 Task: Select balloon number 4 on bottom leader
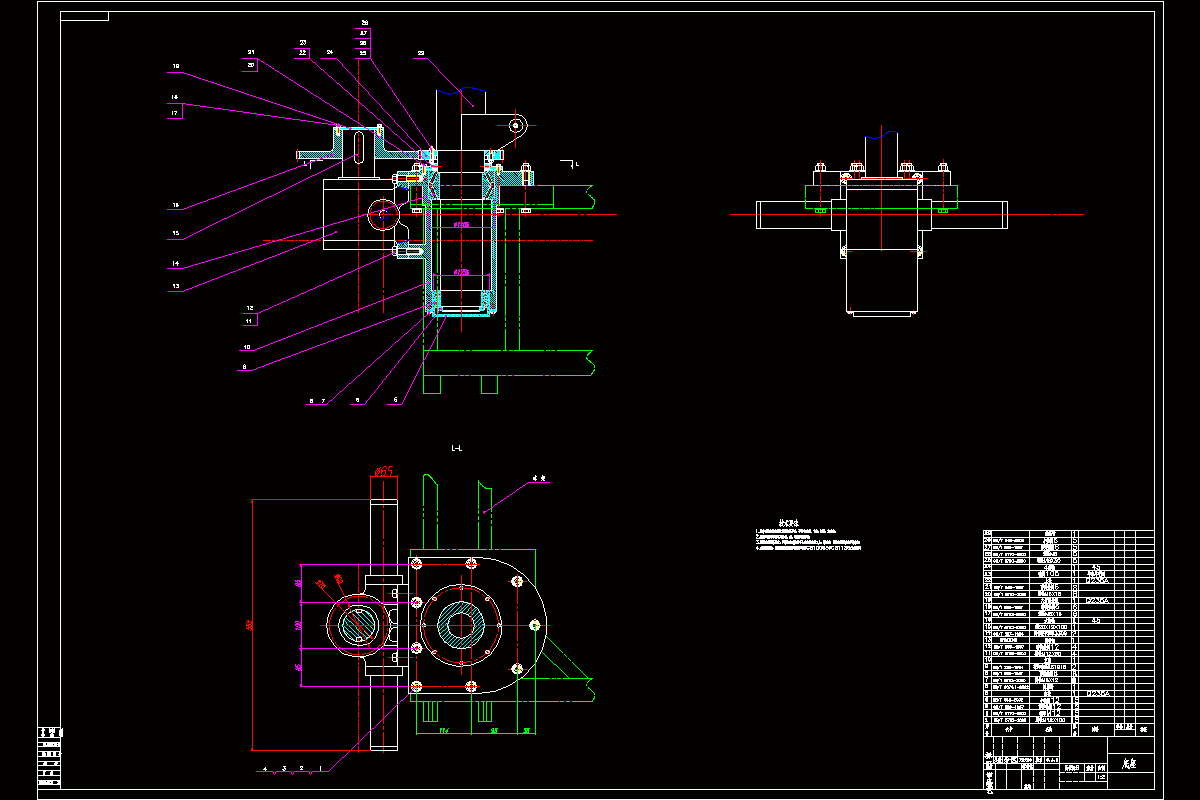tap(265, 770)
